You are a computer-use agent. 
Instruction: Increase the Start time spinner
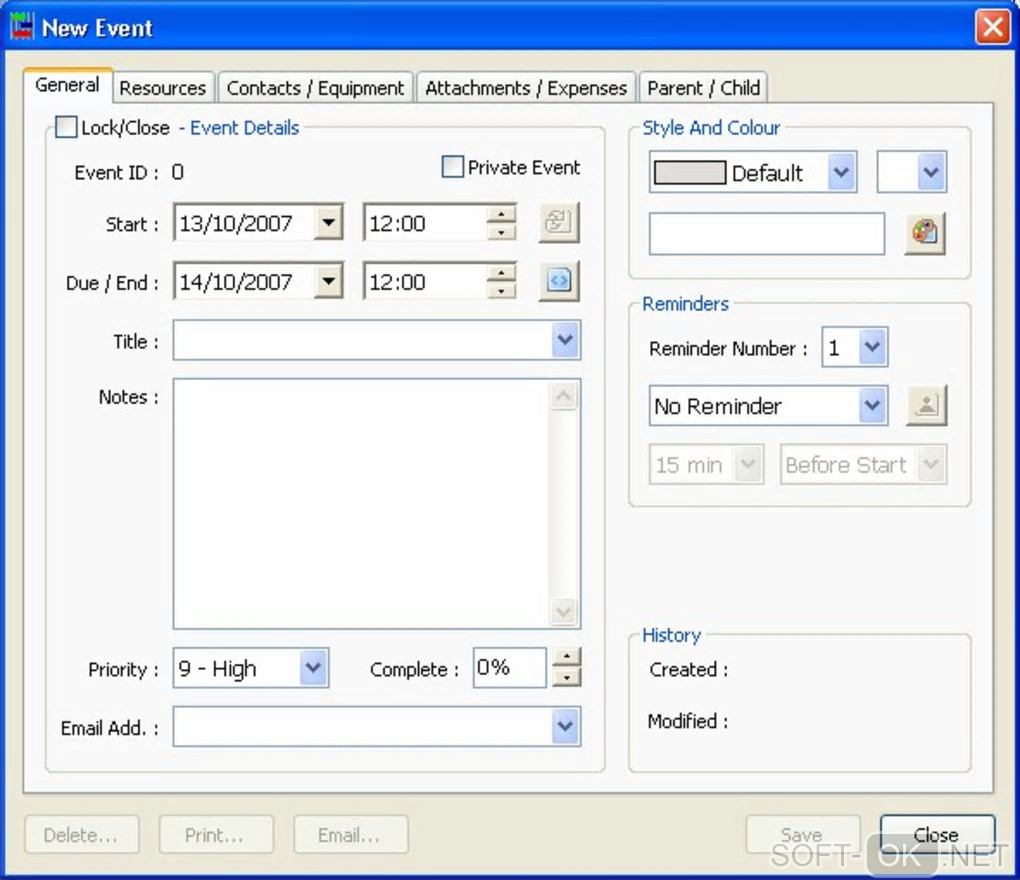pos(502,214)
